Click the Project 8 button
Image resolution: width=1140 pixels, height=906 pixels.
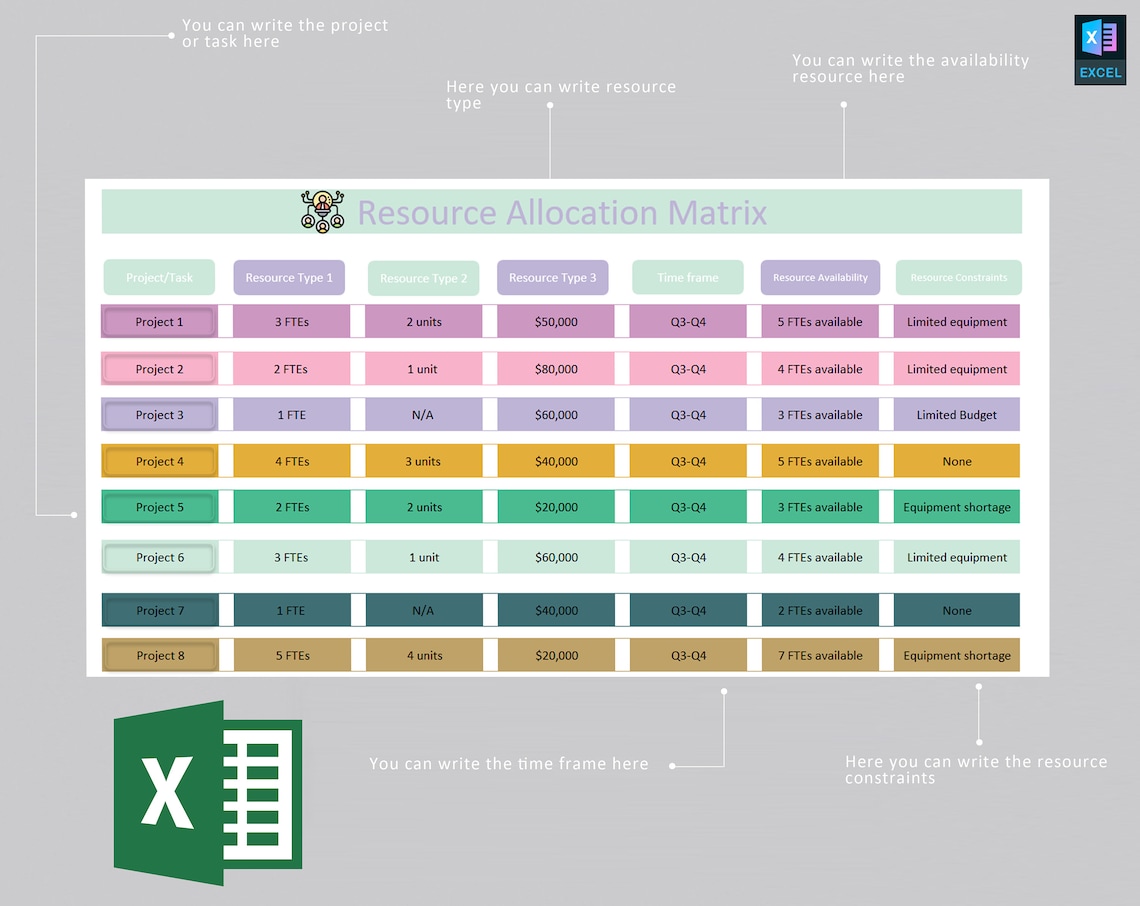coord(159,655)
